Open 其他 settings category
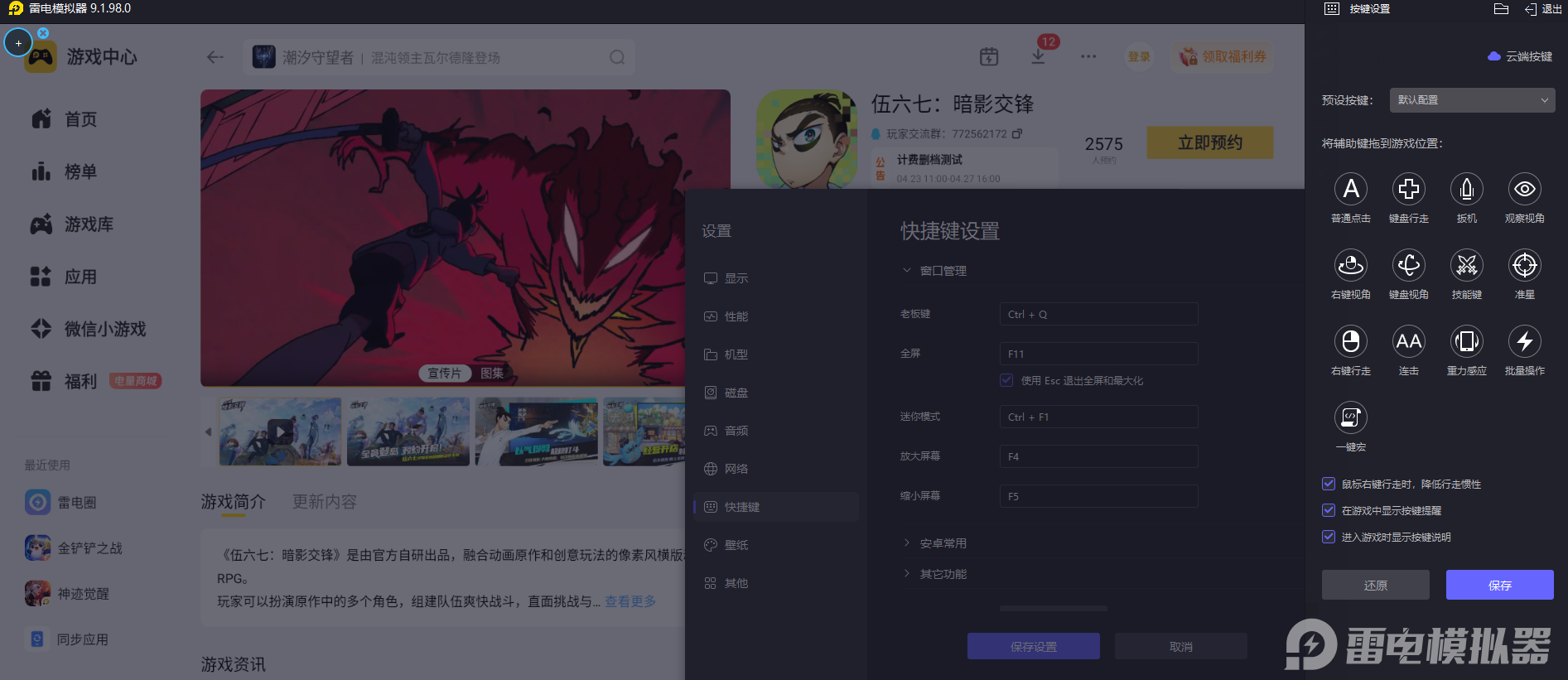Image resolution: width=1568 pixels, height=680 pixels. [775, 583]
